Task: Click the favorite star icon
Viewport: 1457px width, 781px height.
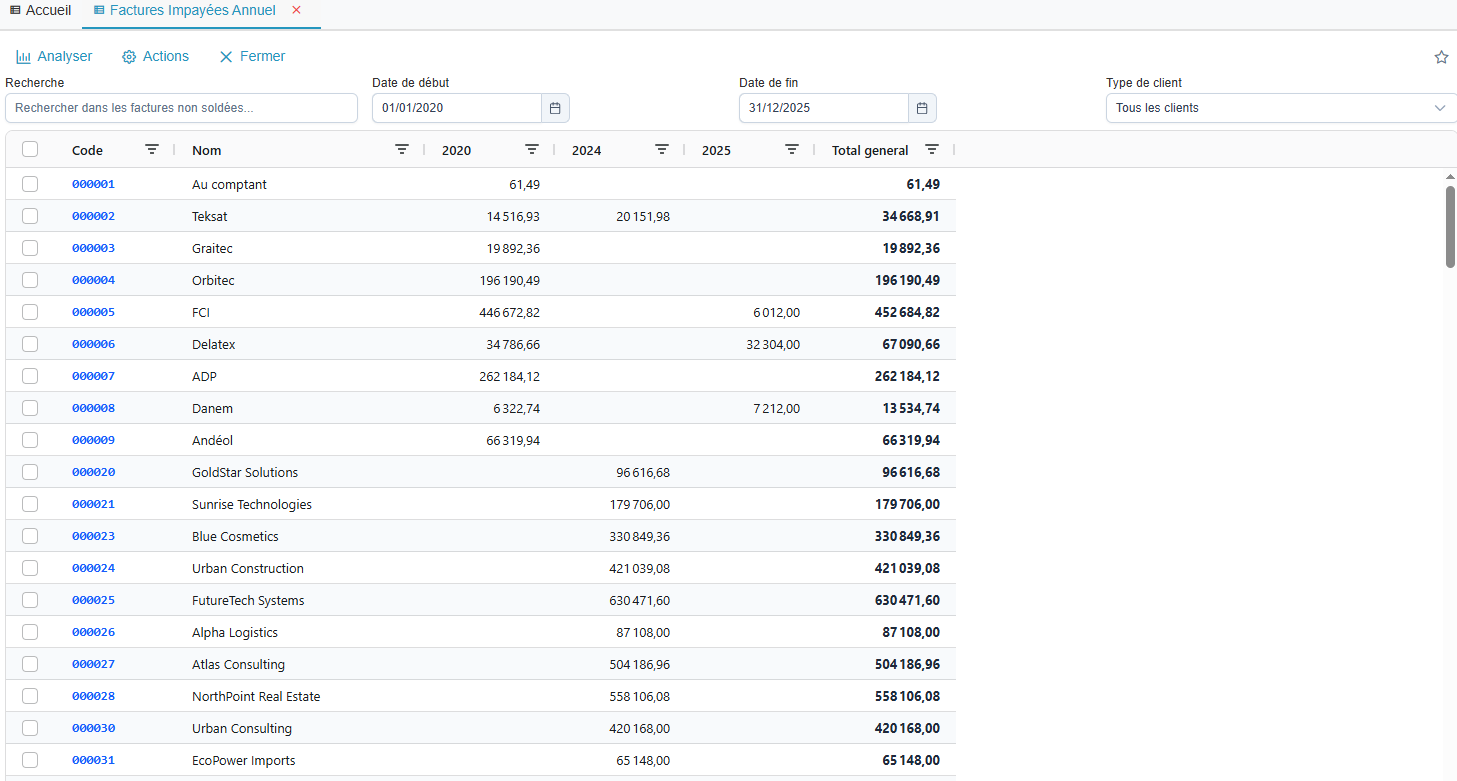Action: 1441,57
